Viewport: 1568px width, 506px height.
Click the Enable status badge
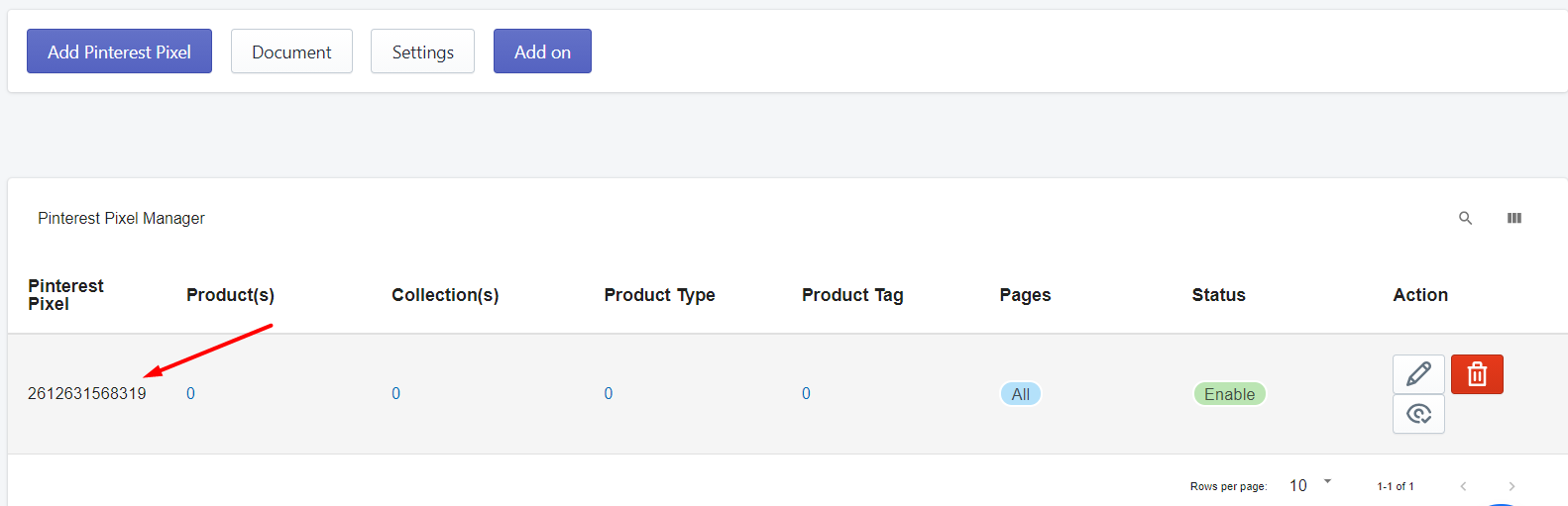point(1229,394)
